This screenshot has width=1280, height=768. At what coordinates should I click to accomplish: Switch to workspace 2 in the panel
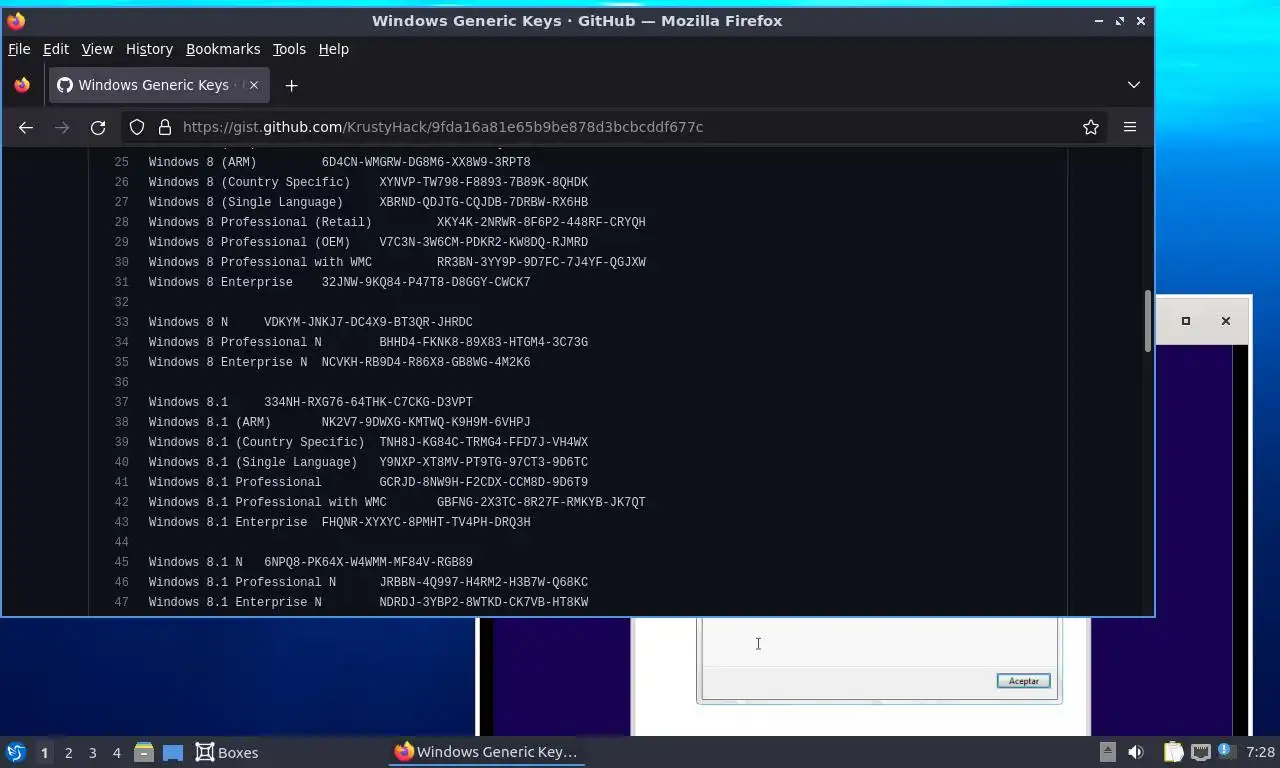point(68,752)
